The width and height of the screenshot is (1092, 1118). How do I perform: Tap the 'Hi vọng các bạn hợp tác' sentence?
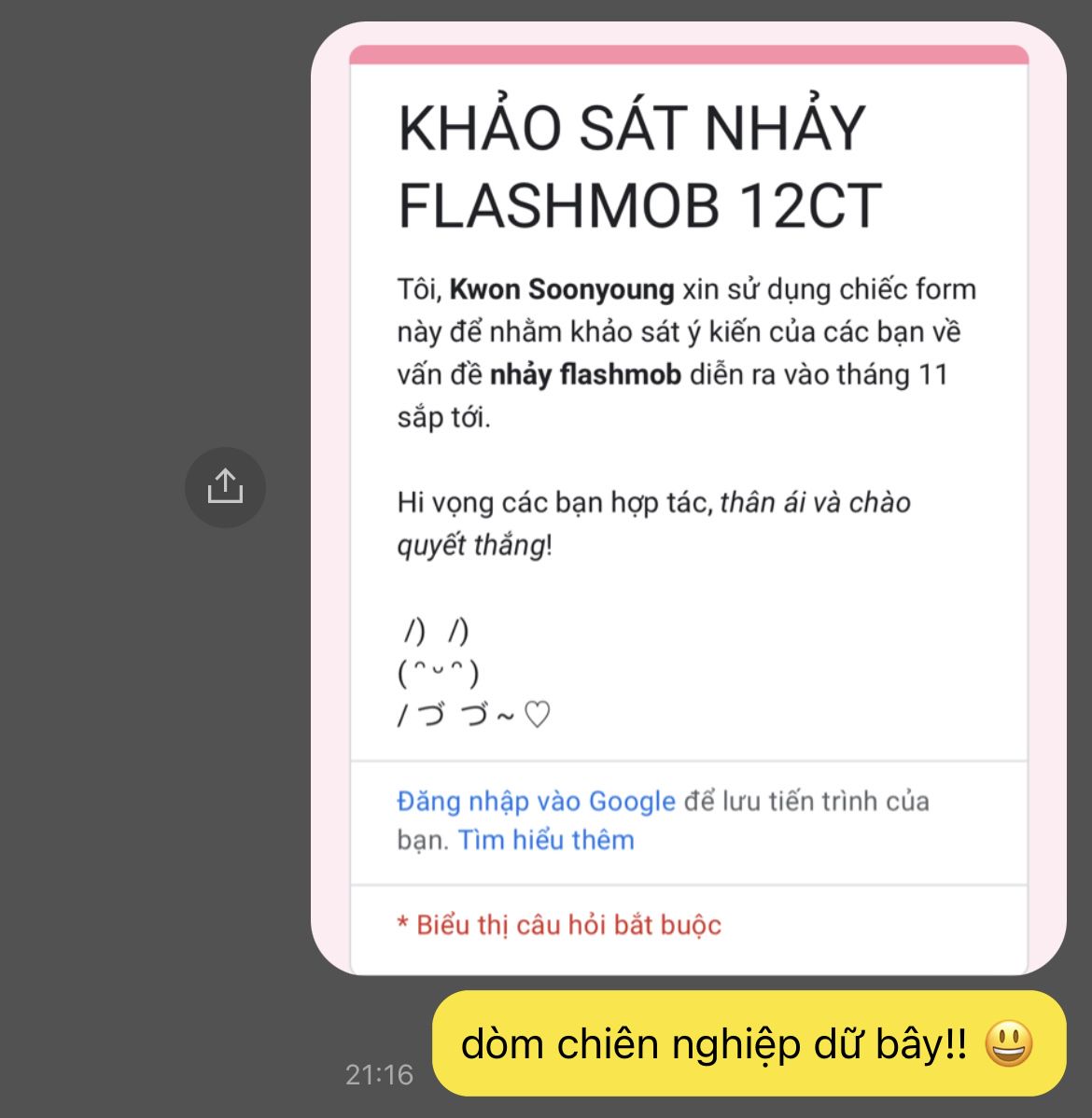(x=555, y=503)
